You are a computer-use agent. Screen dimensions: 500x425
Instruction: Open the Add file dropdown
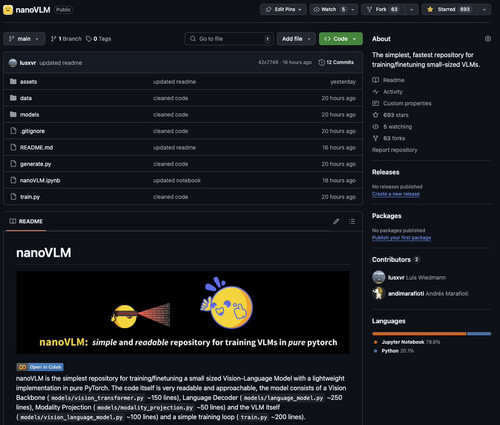[x=296, y=39]
